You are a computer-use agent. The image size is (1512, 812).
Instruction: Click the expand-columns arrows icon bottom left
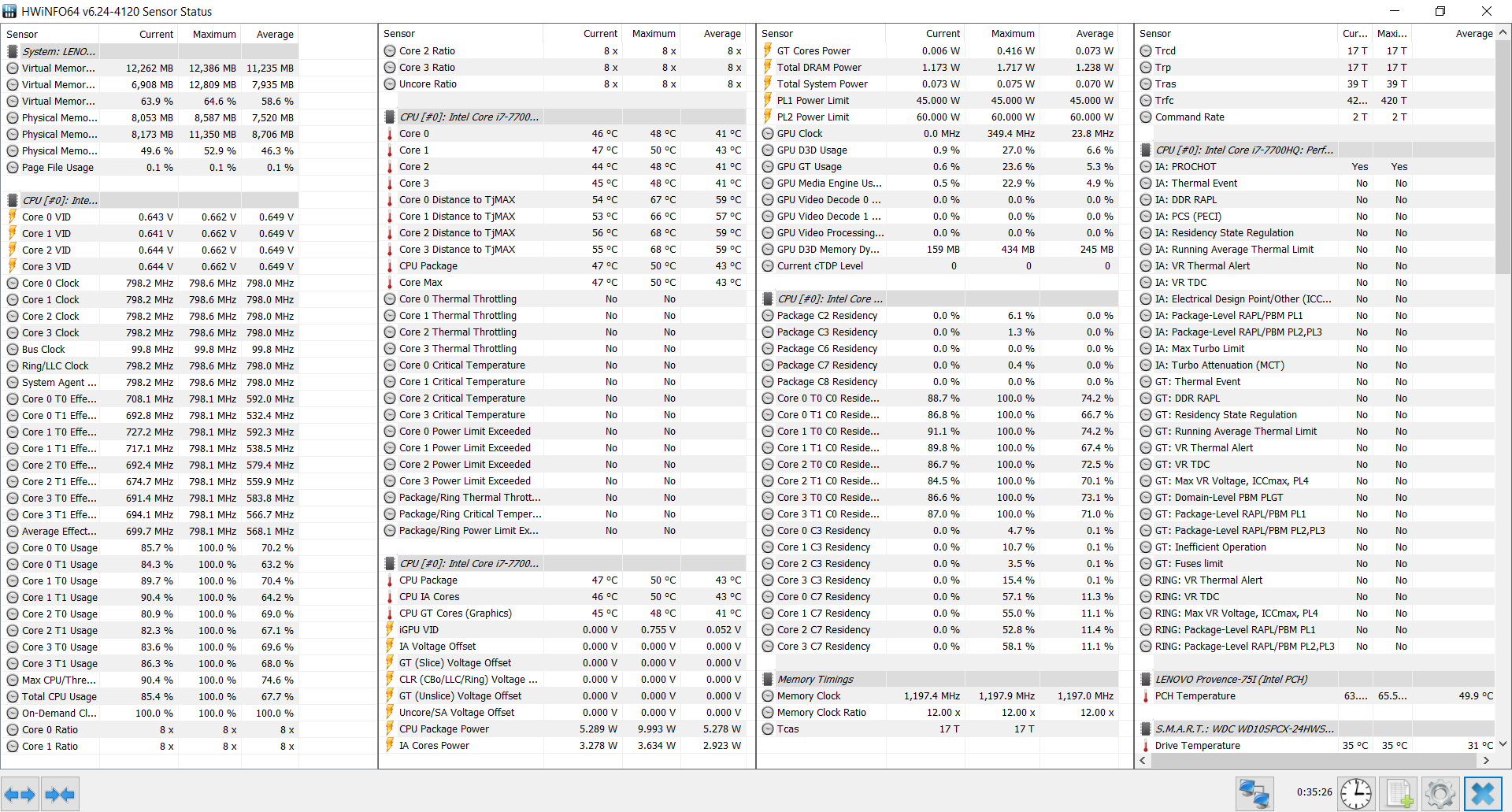[20, 794]
